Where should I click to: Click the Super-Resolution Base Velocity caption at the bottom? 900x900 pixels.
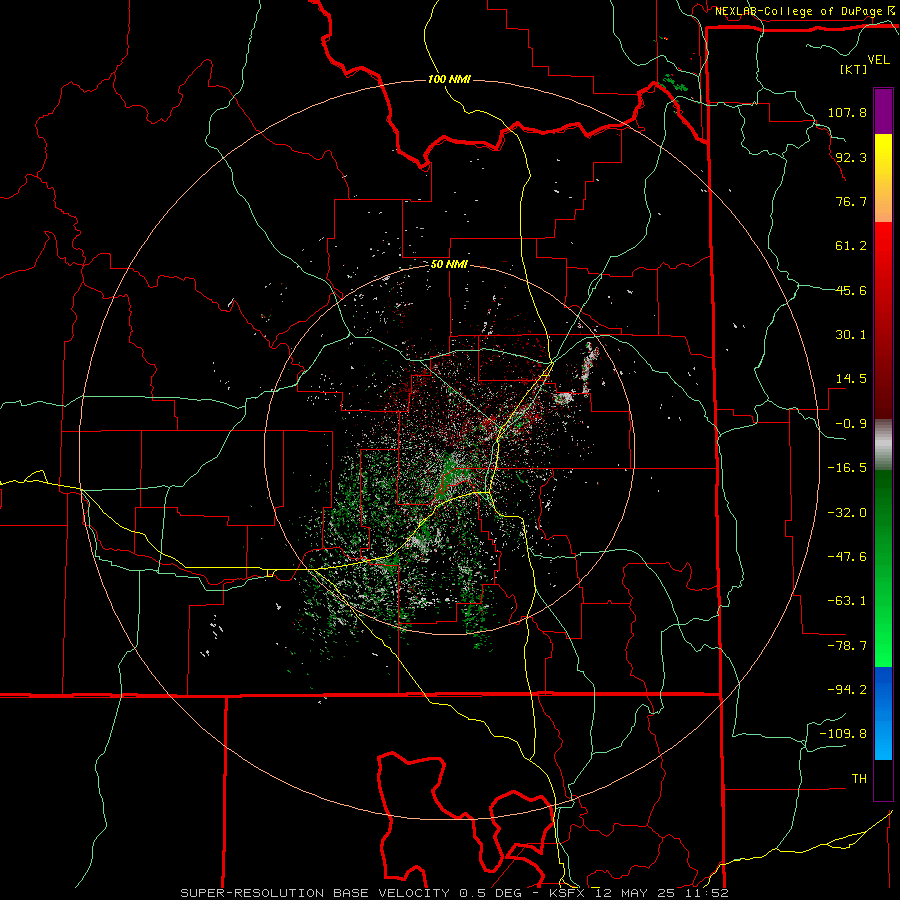[455, 893]
